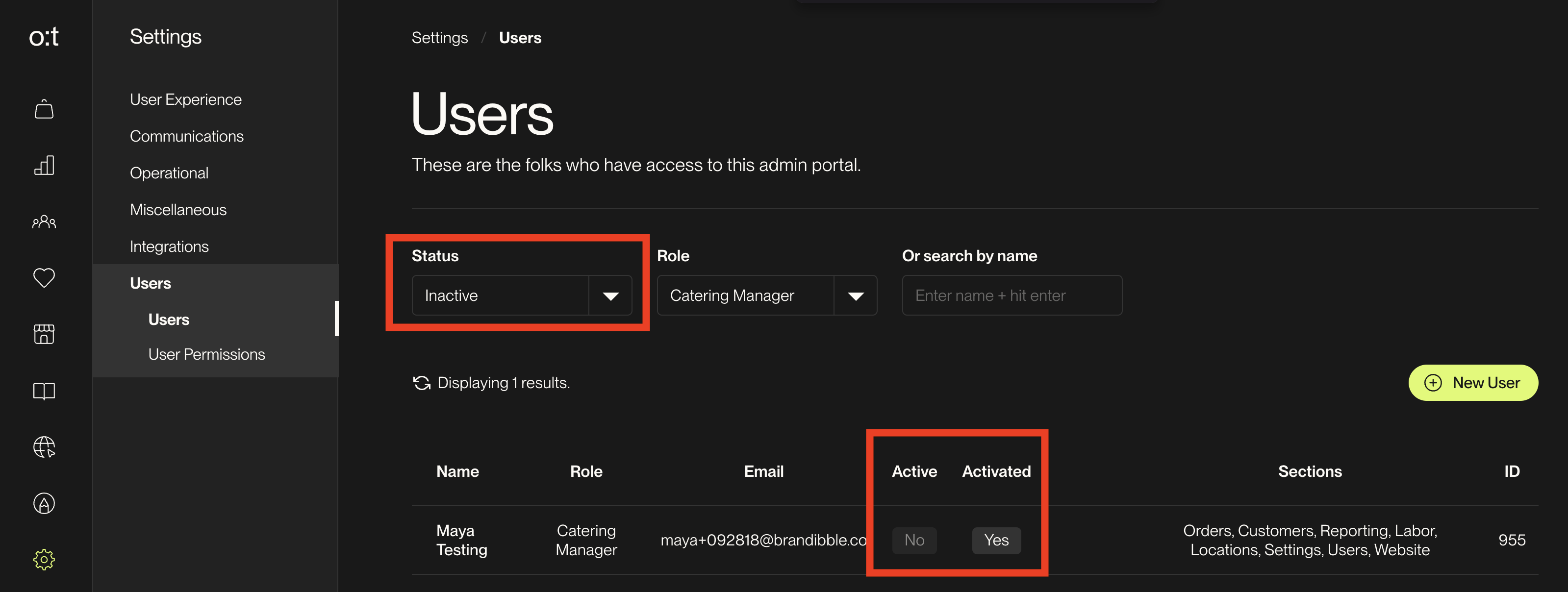1568x592 pixels.
Task: Toggle the Activated 'Yes' badge for Maya Testing
Action: pos(996,540)
